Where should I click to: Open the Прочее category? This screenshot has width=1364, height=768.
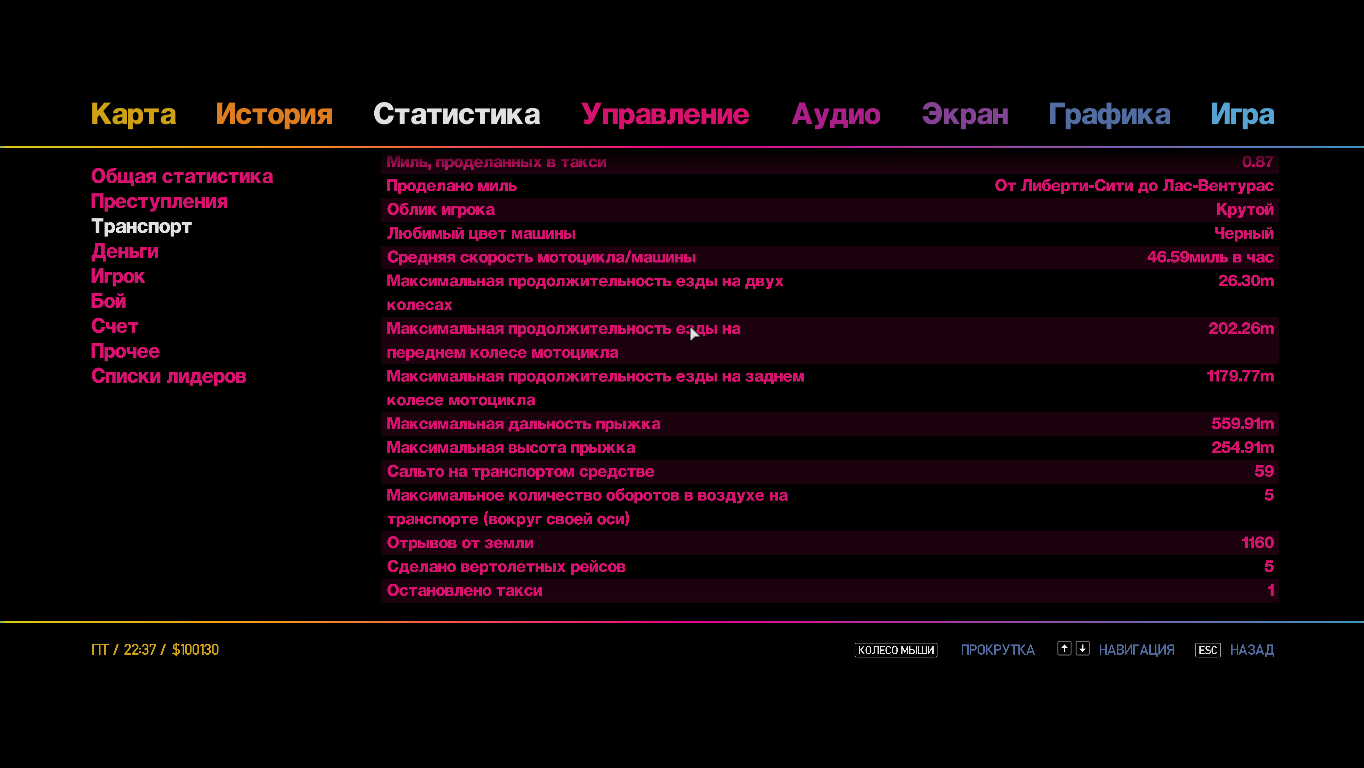tap(125, 351)
